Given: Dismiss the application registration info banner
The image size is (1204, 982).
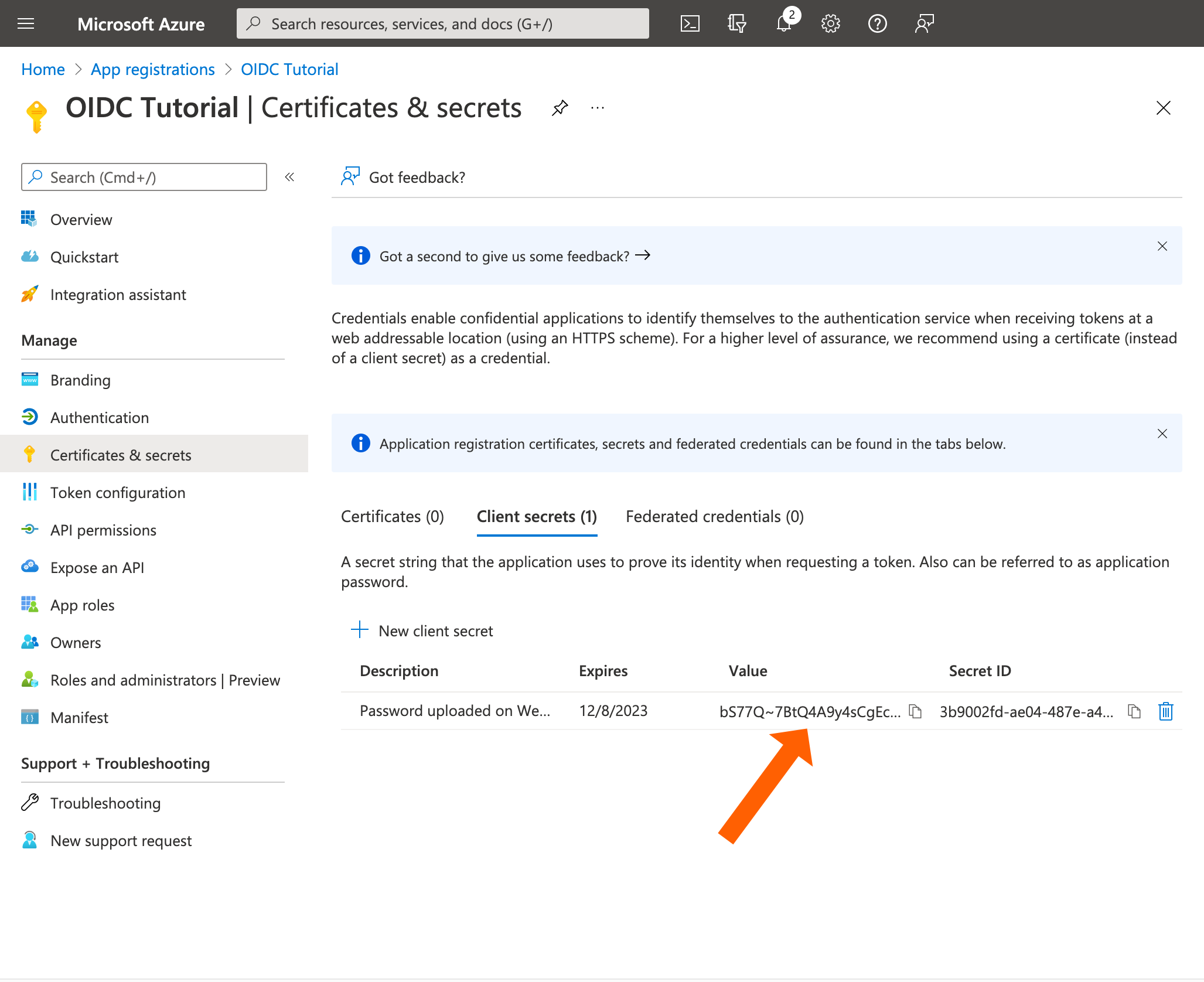Looking at the screenshot, I should [x=1162, y=434].
